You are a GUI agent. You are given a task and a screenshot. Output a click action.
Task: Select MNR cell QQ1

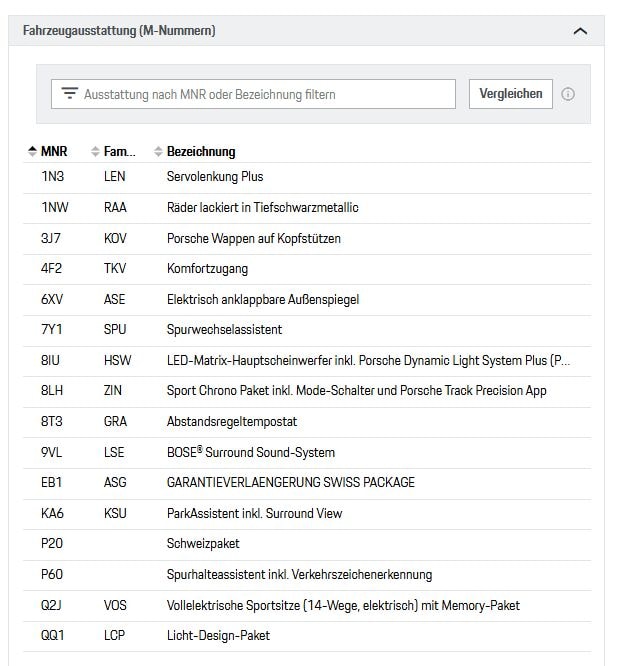[x=53, y=635]
